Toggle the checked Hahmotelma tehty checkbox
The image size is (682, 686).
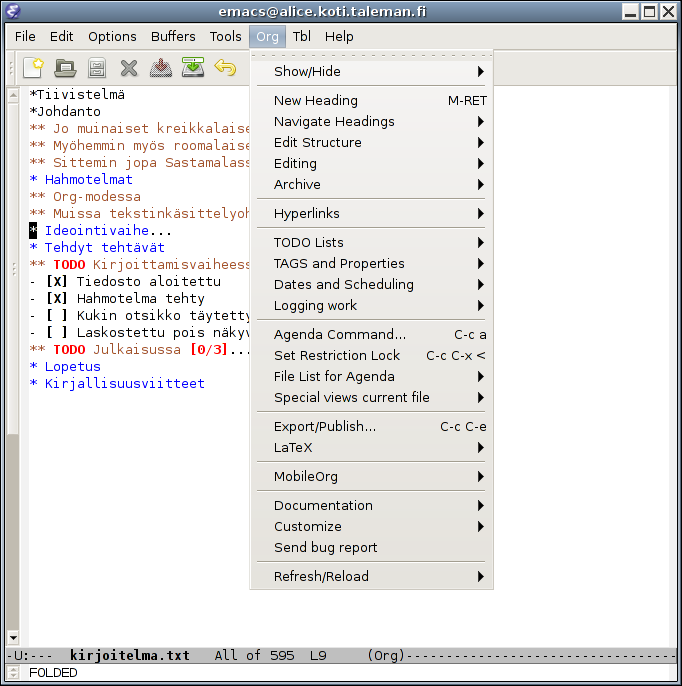click(x=57, y=298)
